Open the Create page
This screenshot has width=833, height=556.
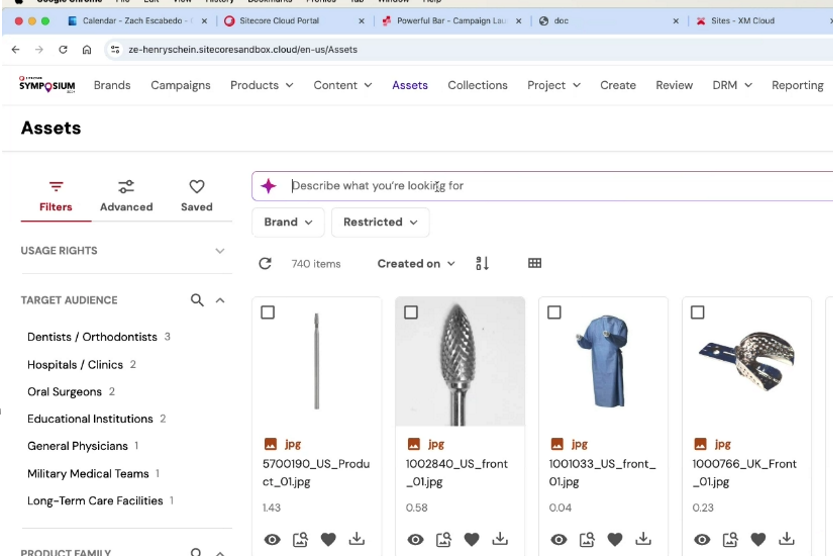618,85
